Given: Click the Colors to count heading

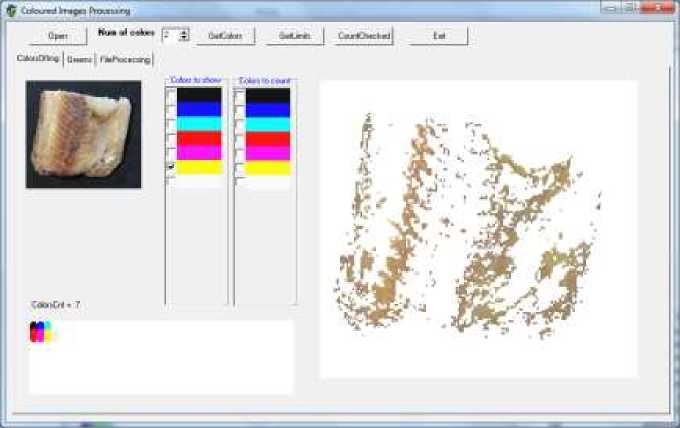Looking at the screenshot, I should pyautogui.click(x=265, y=81).
